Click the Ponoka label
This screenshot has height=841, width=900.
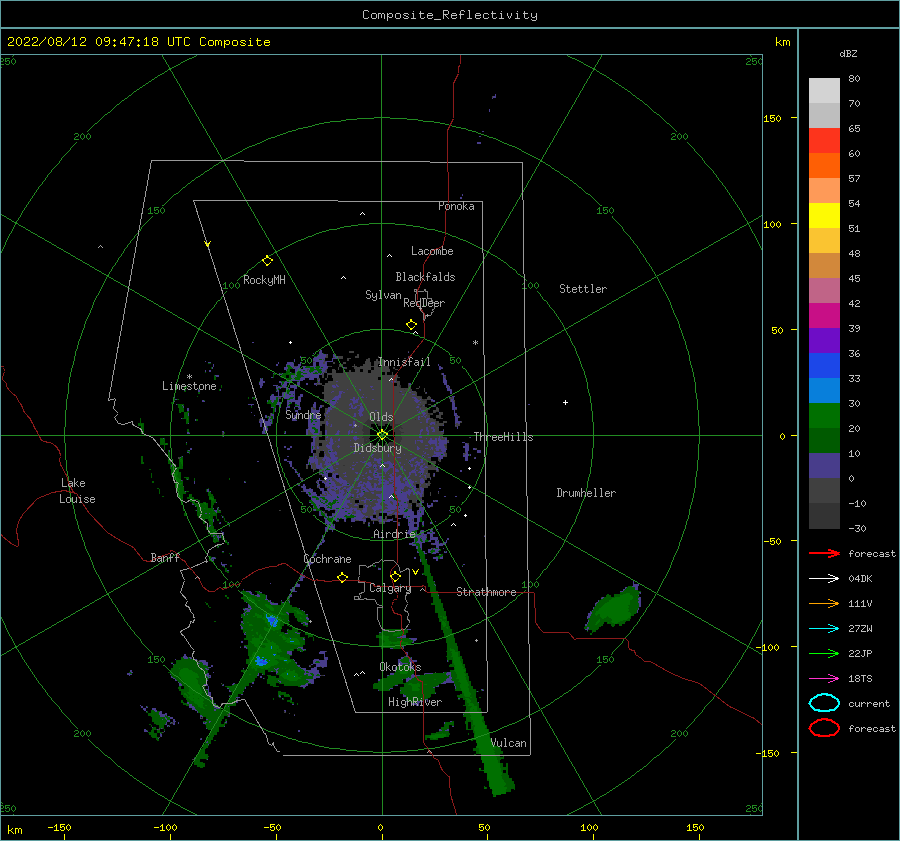[456, 206]
